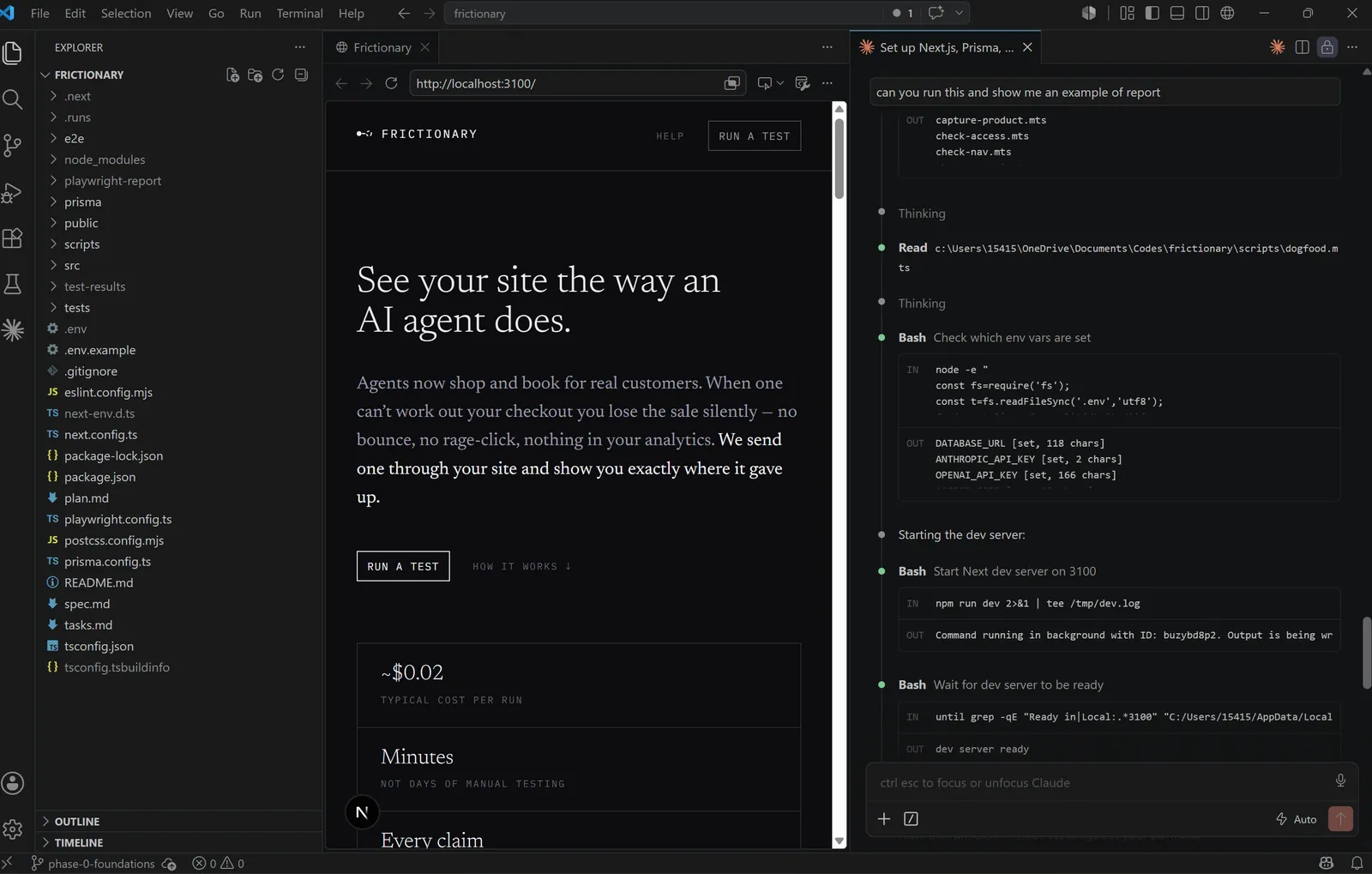Open the Run and Debug view
Screen dimensions: 1372x874
pos(13,192)
